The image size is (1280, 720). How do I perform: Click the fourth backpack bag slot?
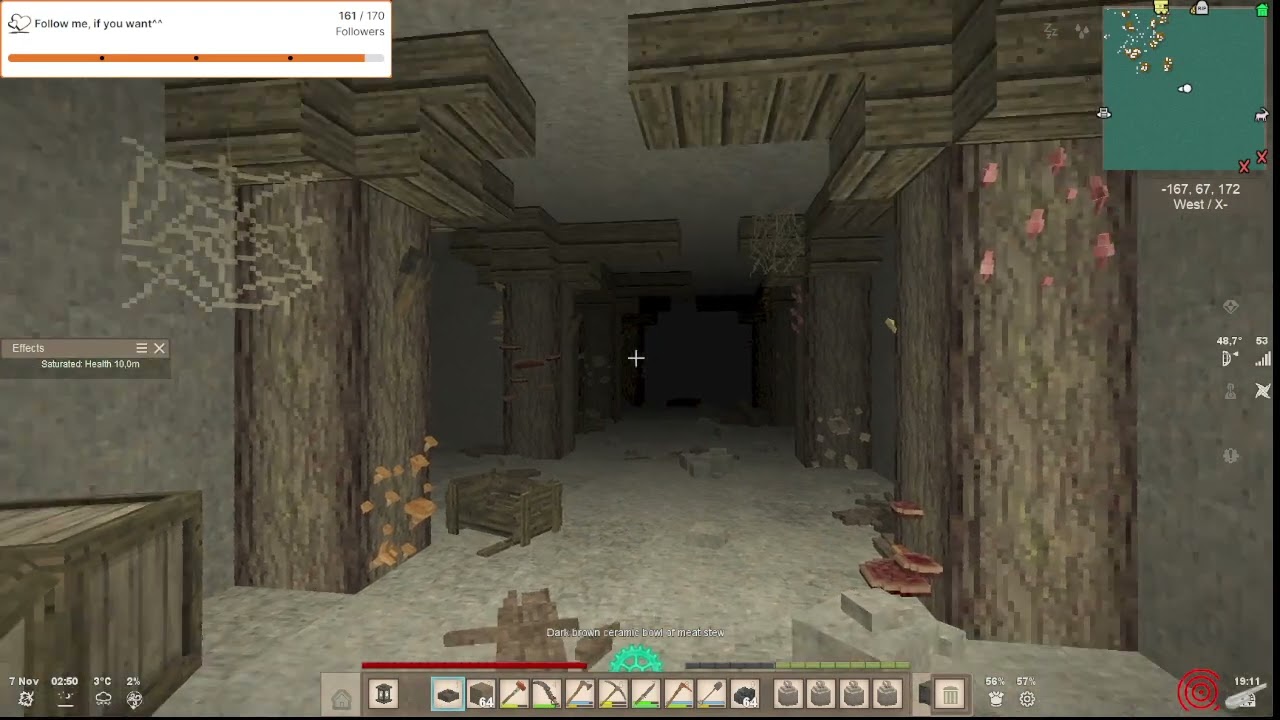(887, 694)
